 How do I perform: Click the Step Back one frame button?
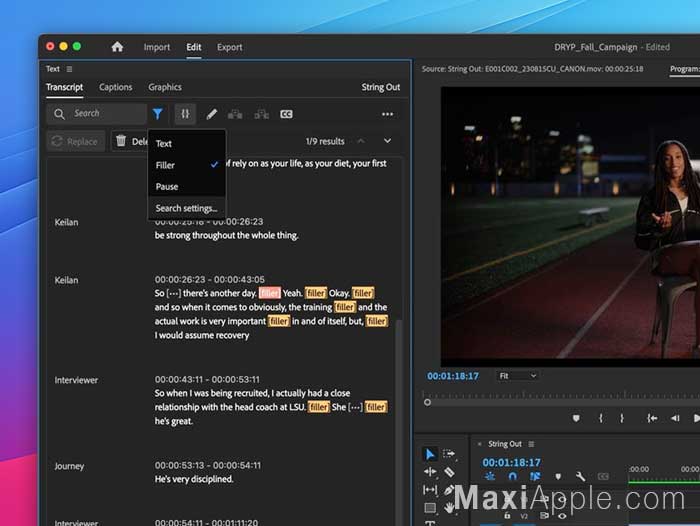tap(675, 418)
